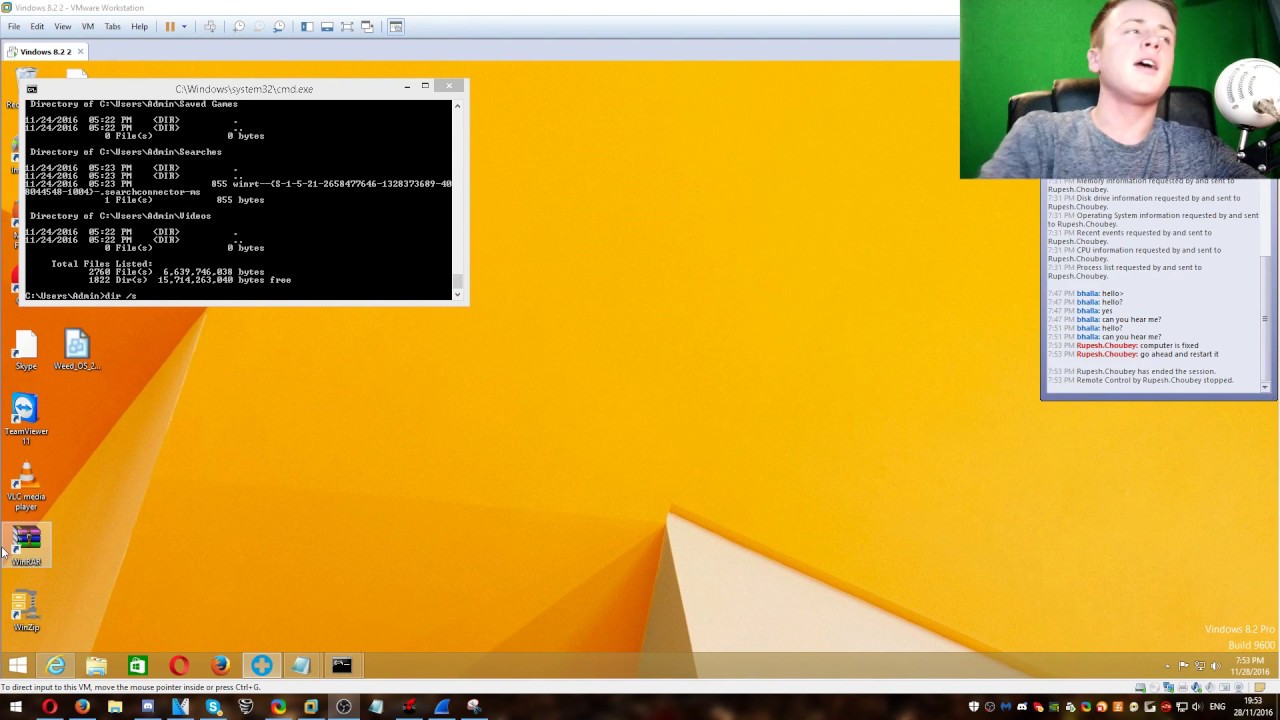Click the down arrow of cmd scrollbar
This screenshot has width=1280, height=720.
pyautogui.click(x=457, y=294)
